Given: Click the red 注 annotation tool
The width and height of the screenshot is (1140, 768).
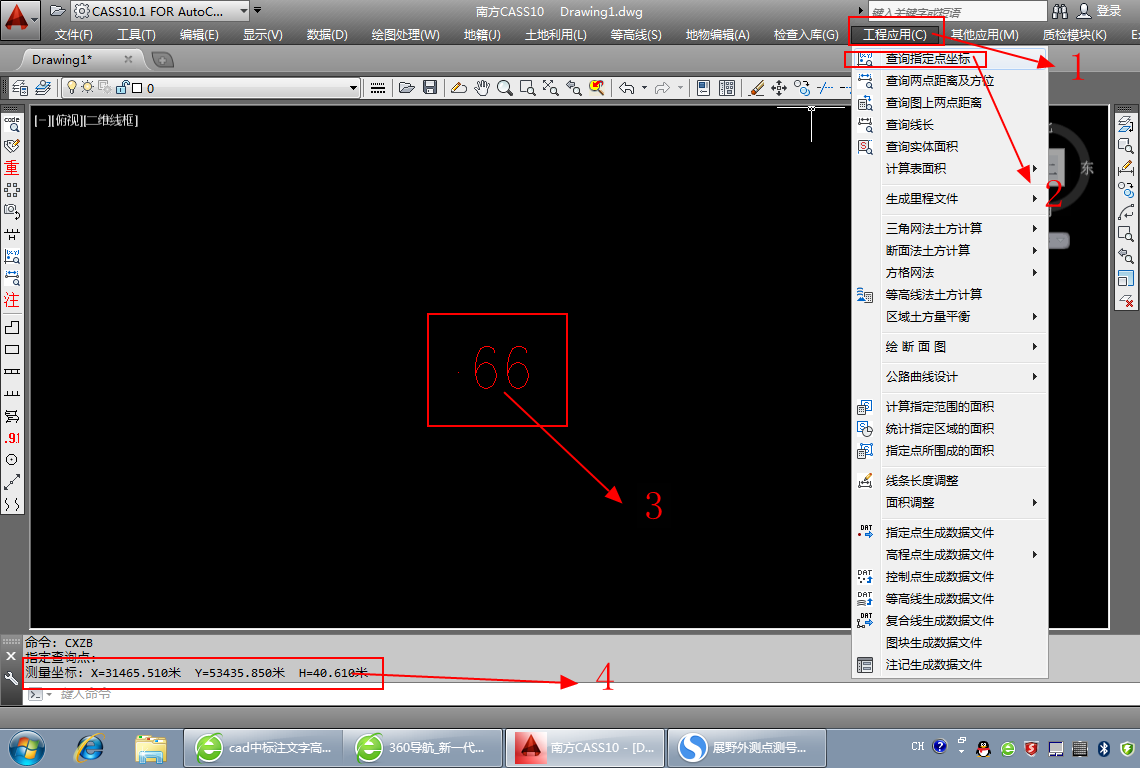Looking at the screenshot, I should (x=12, y=299).
